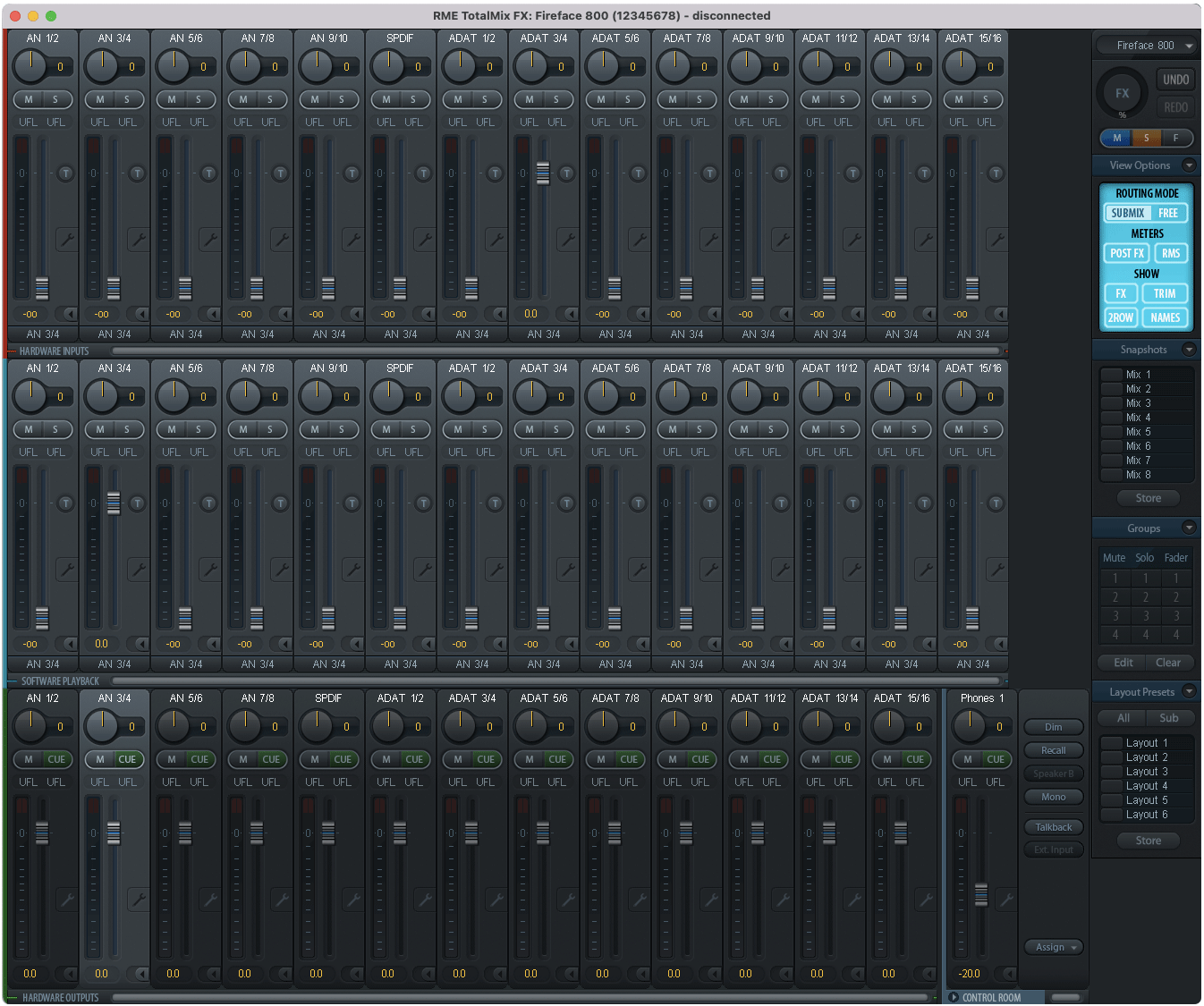Click the T trim button on hardware input ADAT 15/16

click(996, 173)
